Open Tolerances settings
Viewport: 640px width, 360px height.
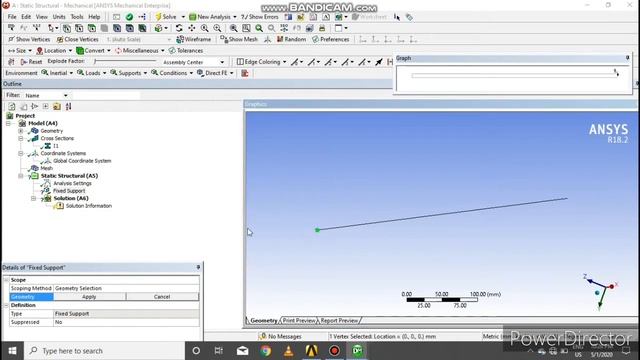pyautogui.click(x=186, y=51)
